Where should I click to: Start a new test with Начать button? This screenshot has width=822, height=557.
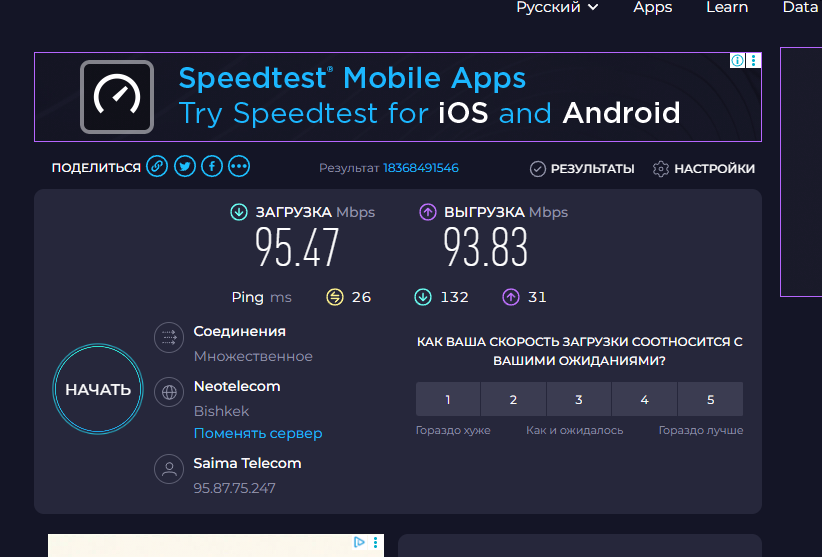coord(98,389)
